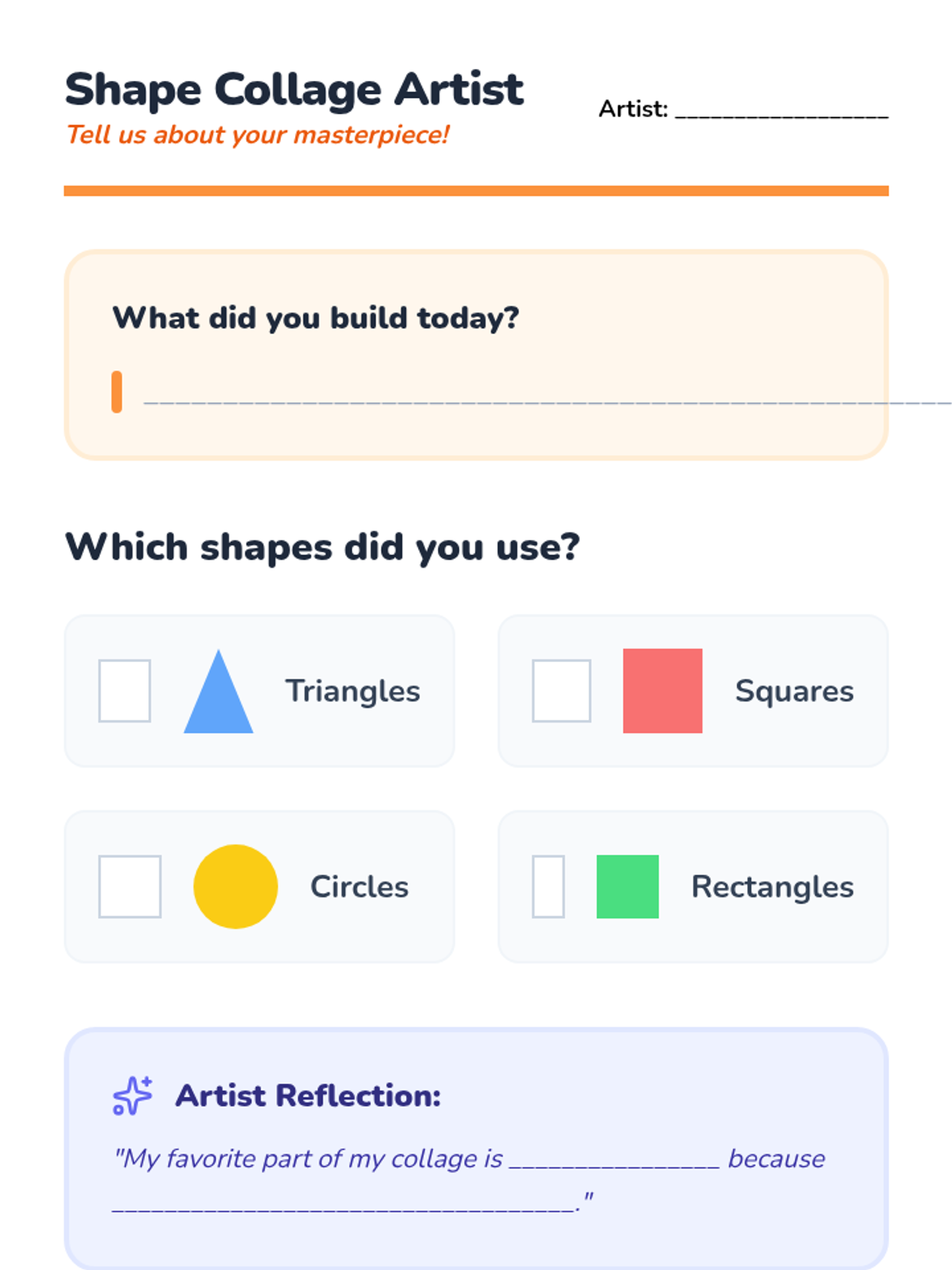Screen dimensions: 952x1270
Task: Click the Artist name blank line
Action: (x=781, y=111)
